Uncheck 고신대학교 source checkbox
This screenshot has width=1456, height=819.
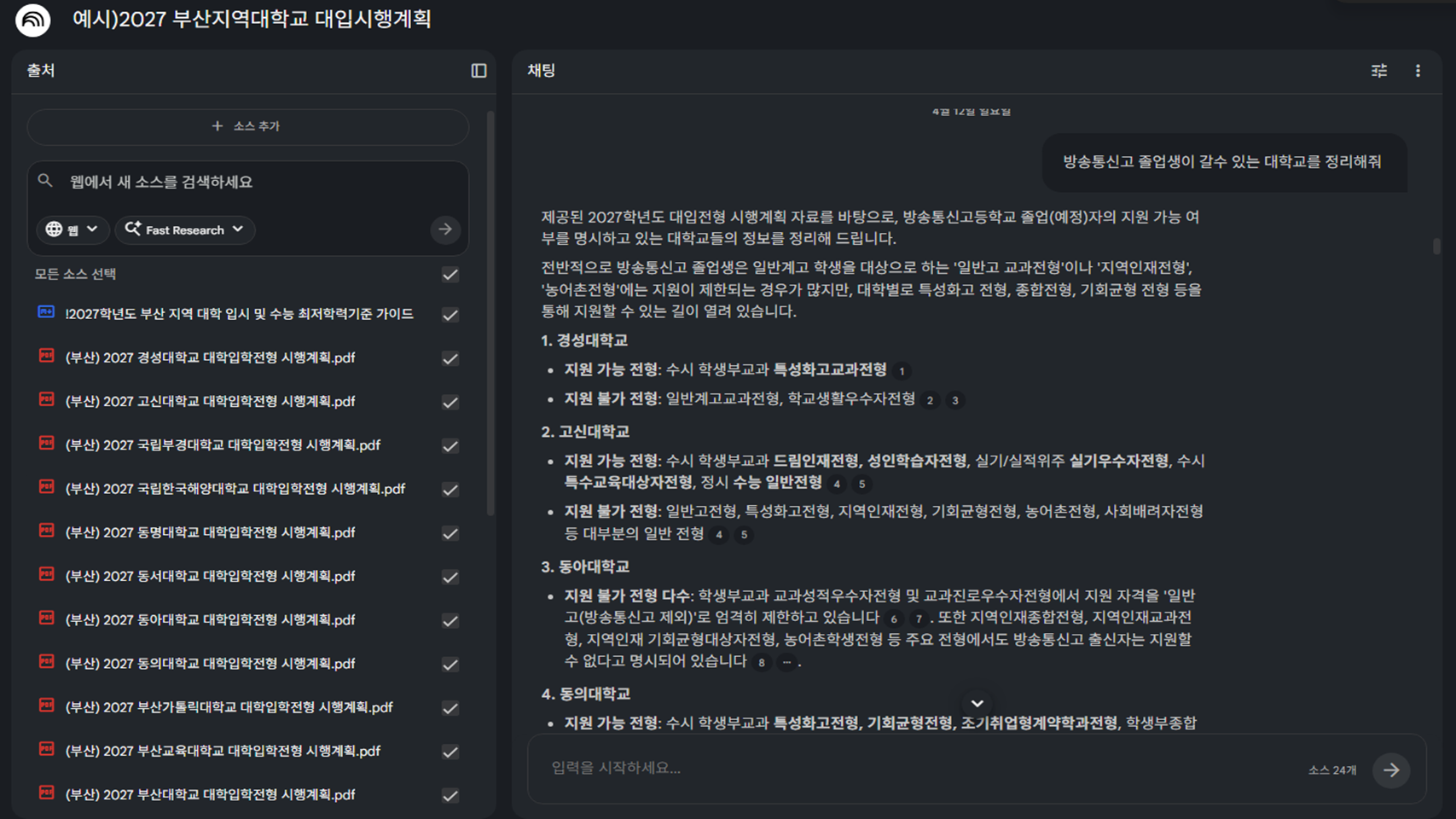pyautogui.click(x=450, y=402)
